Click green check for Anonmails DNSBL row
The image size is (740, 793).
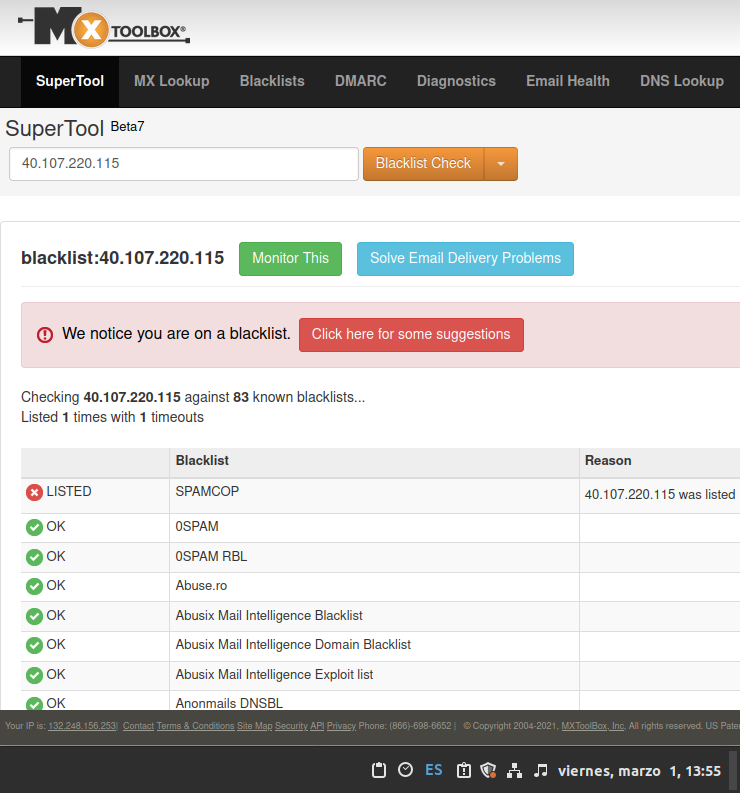[34, 703]
